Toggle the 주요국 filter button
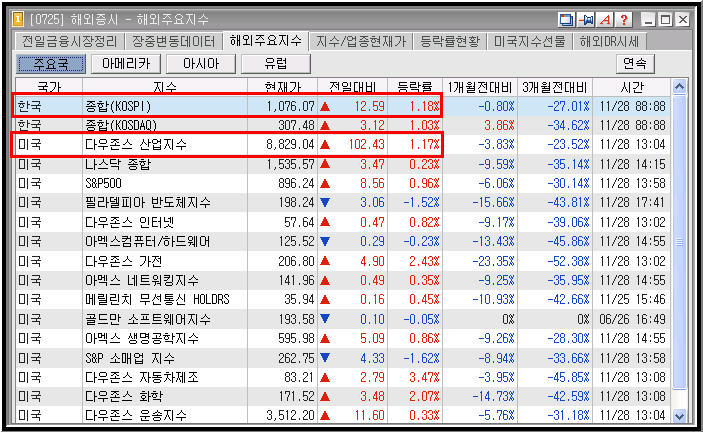The height and width of the screenshot is (432, 703). 51,64
